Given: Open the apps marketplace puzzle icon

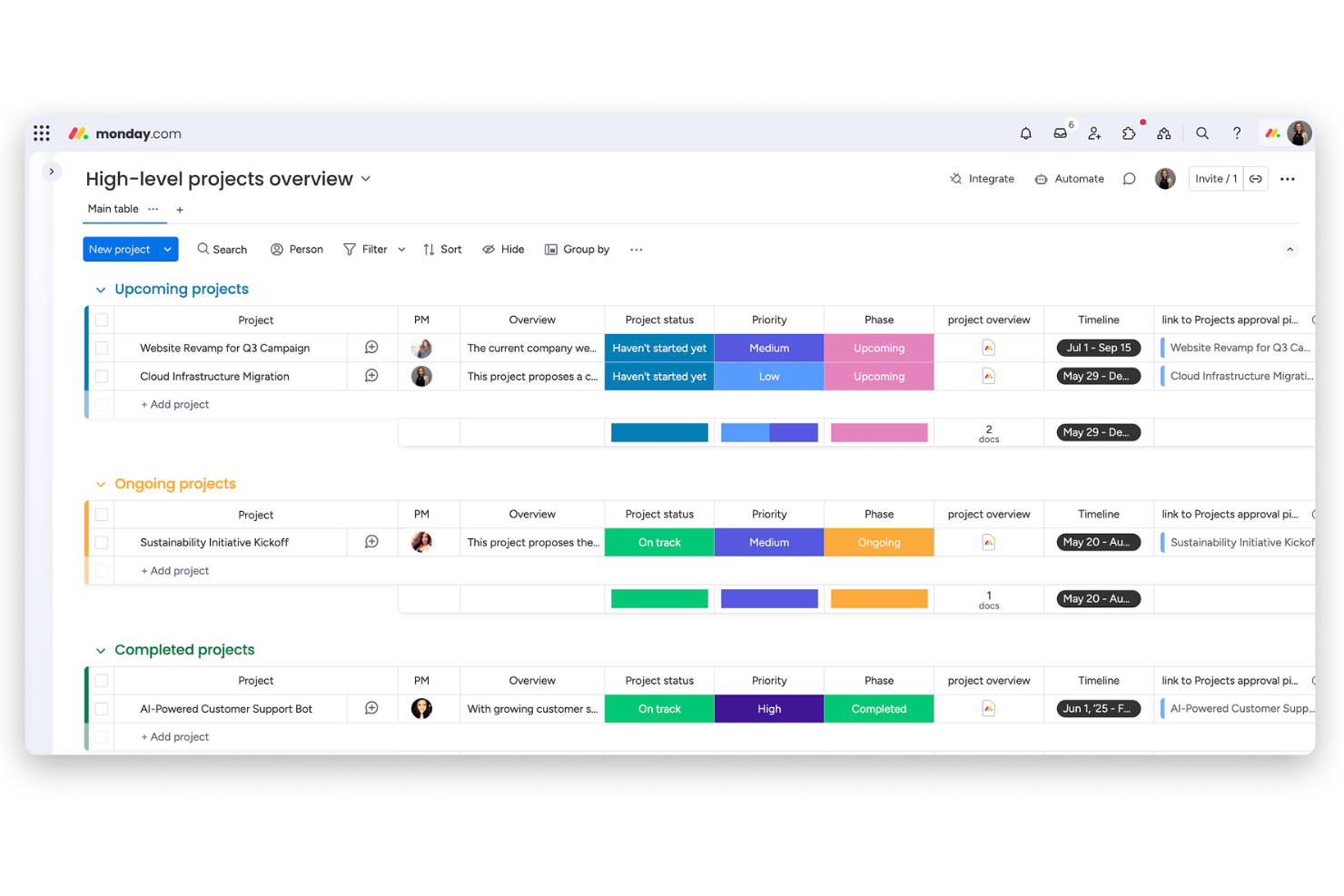Looking at the screenshot, I should pyautogui.click(x=1129, y=133).
